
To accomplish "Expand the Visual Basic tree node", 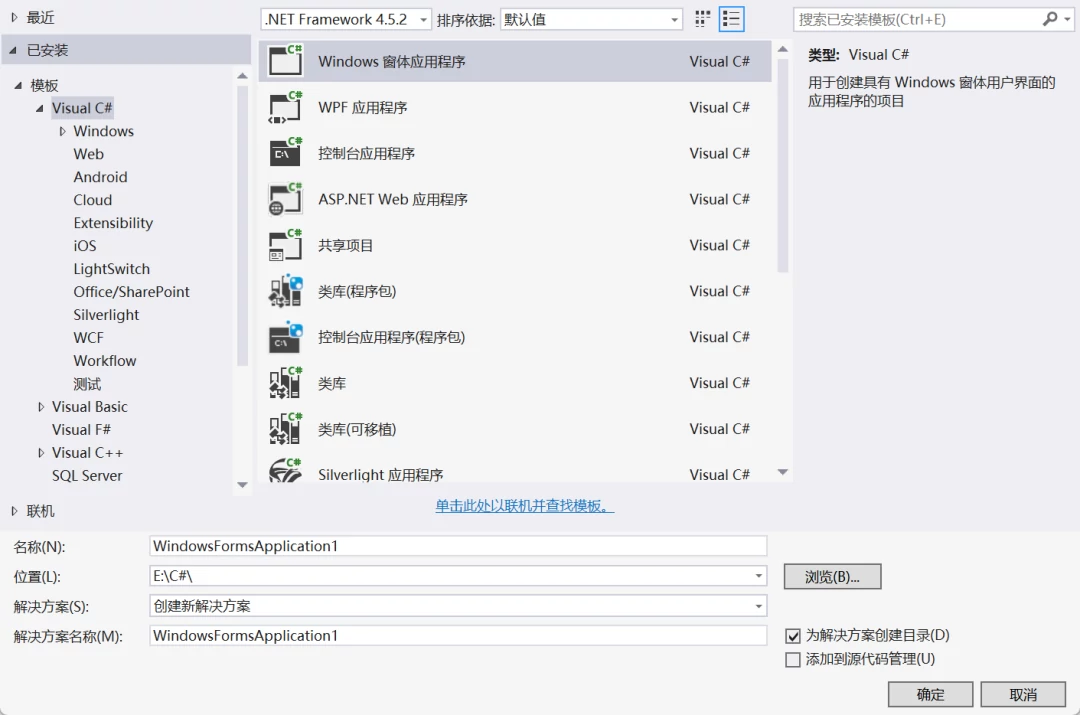I will [41, 407].
